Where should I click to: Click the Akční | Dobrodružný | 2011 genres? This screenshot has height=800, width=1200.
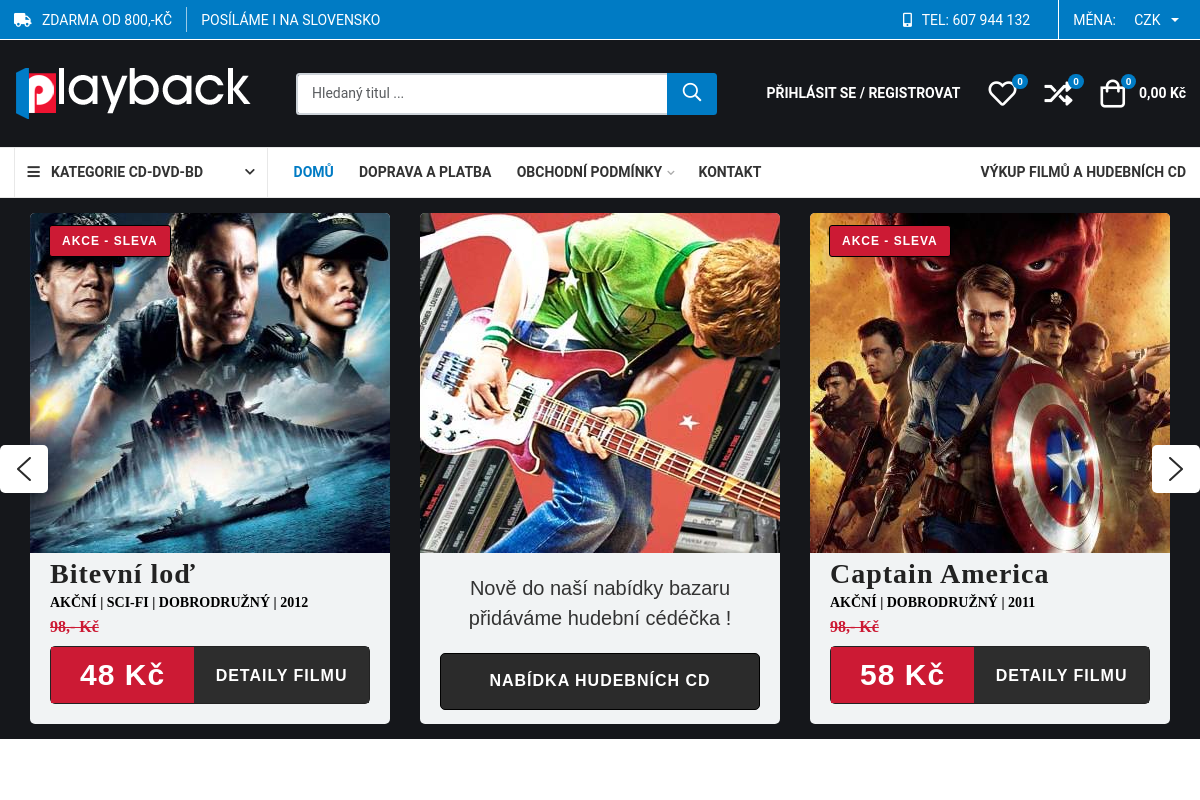[x=932, y=602]
